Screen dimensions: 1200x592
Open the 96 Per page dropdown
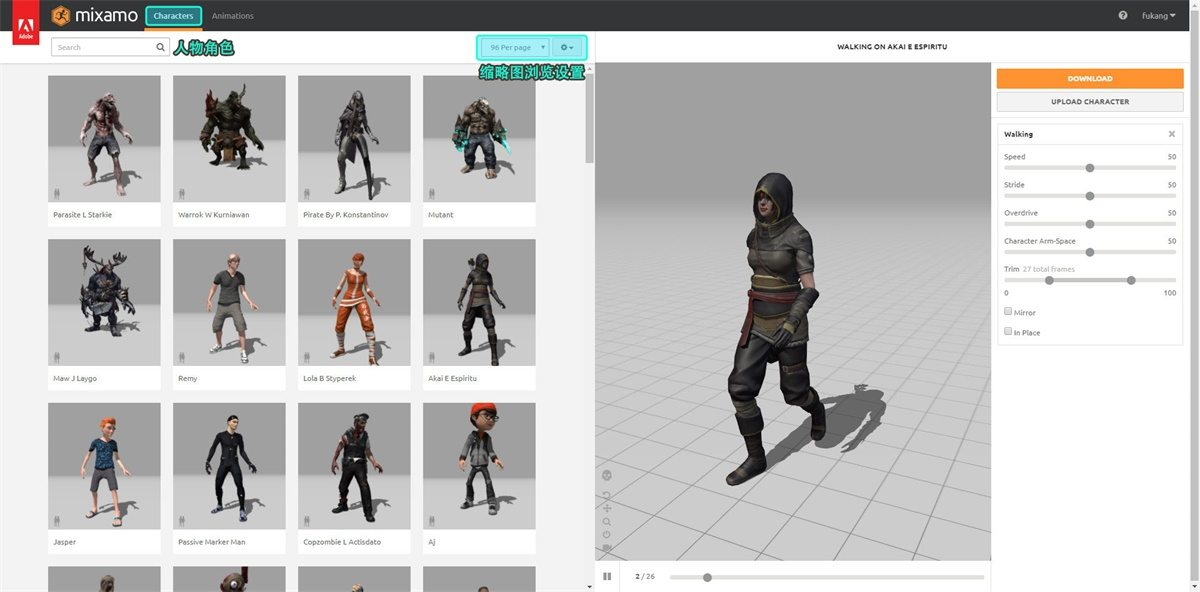[x=515, y=47]
